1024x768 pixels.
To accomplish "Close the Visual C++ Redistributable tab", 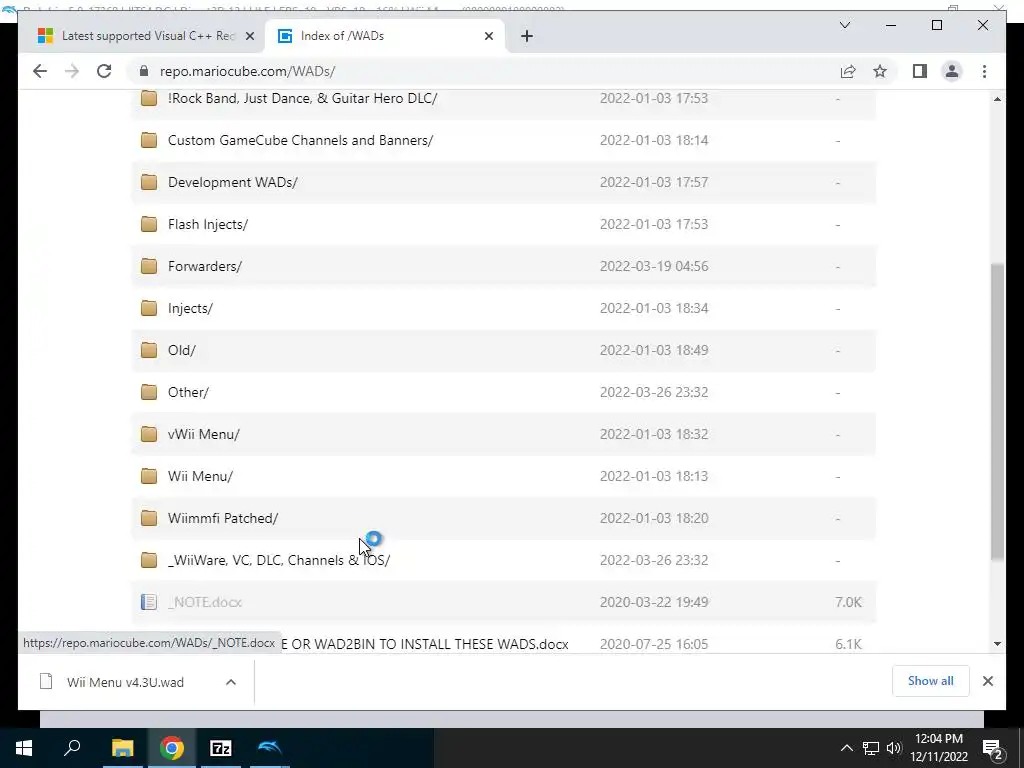I will pyautogui.click(x=249, y=36).
